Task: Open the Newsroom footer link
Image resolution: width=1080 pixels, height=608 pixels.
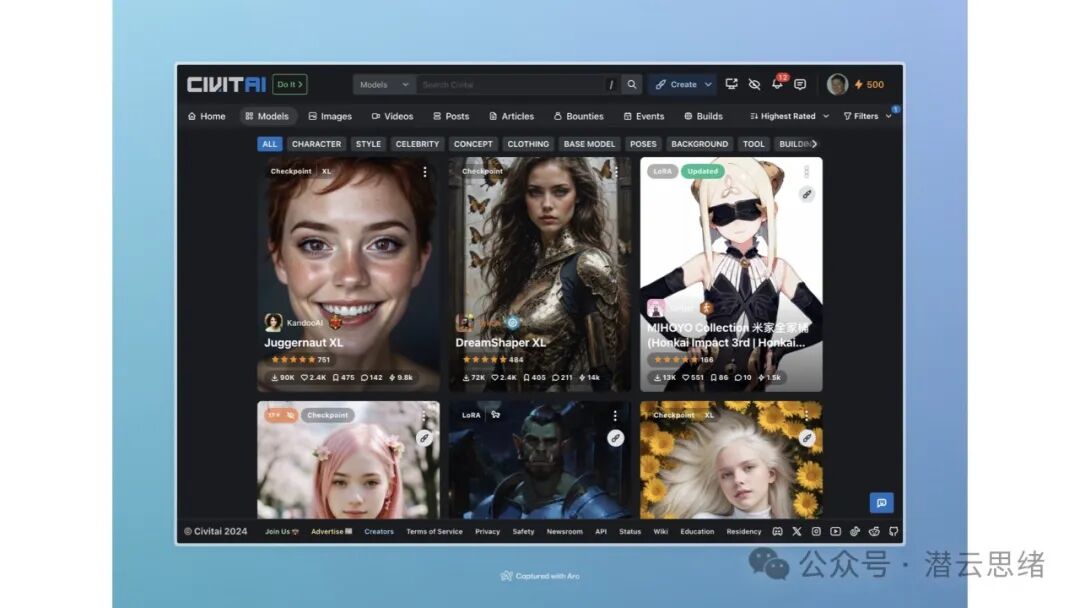Action: 565,532
